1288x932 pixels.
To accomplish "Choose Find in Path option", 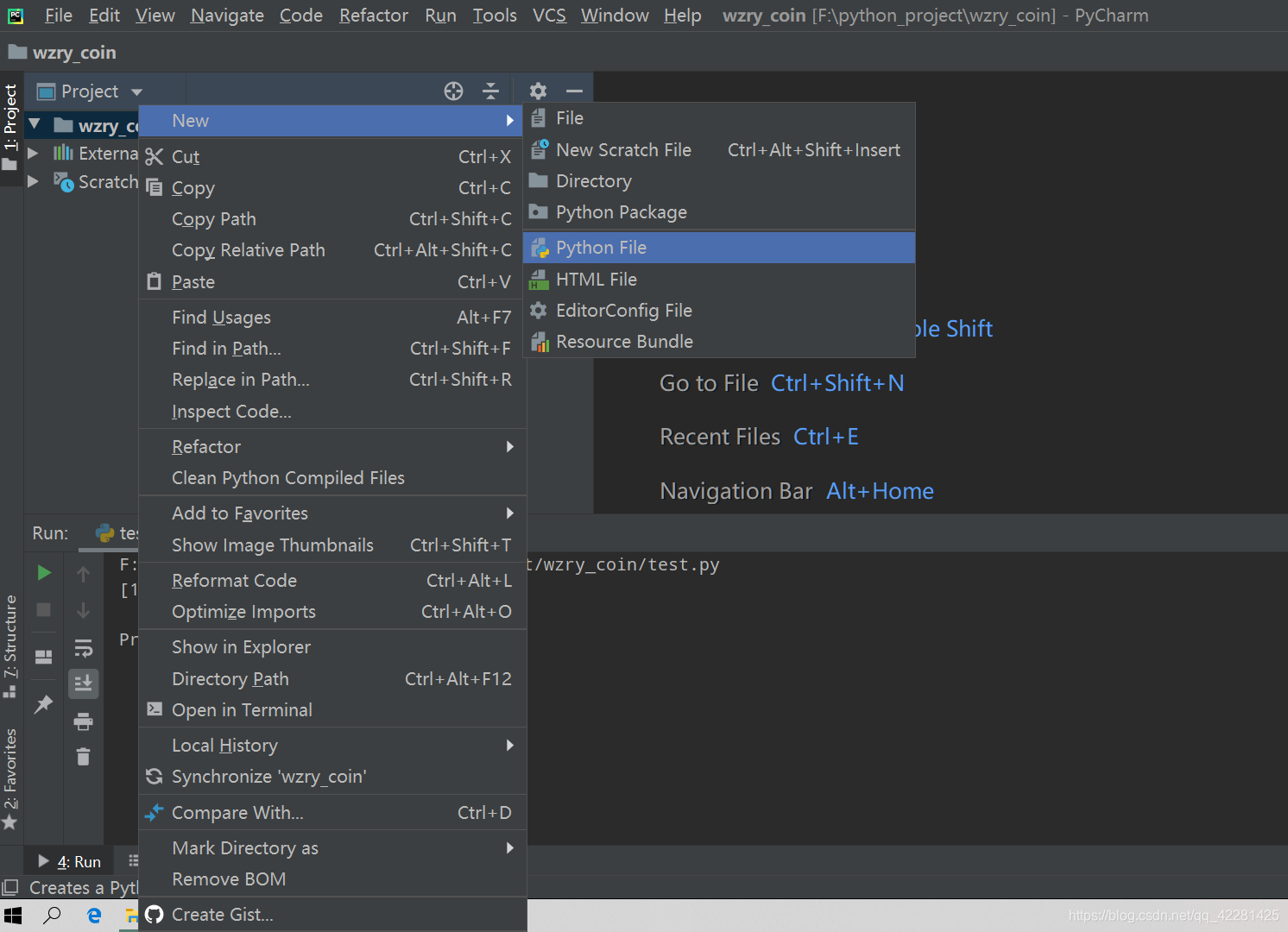I will pyautogui.click(x=332, y=349).
